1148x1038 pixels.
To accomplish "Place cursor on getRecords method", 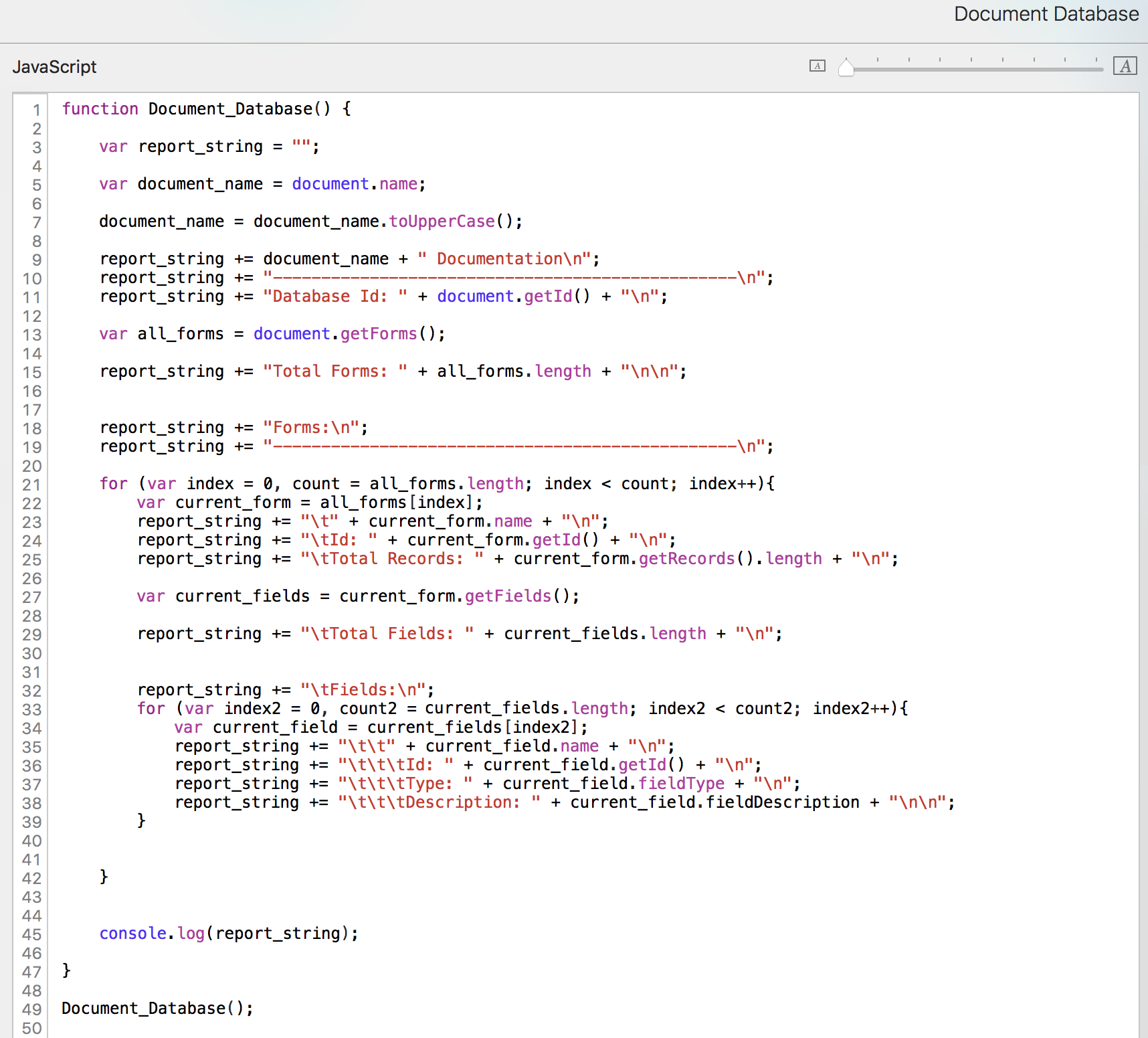I will point(686,559).
